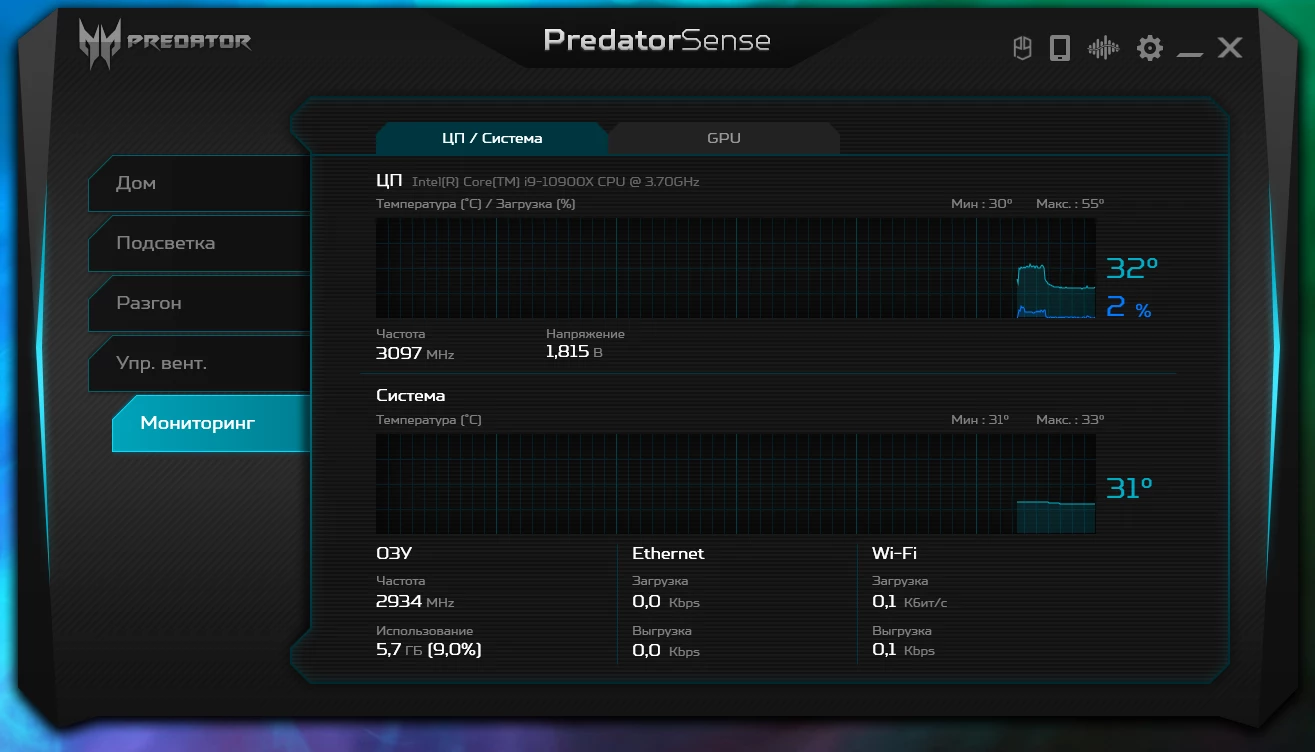Image resolution: width=1315 pixels, height=752 pixels.
Task: Click the Ethernet heading
Action: 668,553
